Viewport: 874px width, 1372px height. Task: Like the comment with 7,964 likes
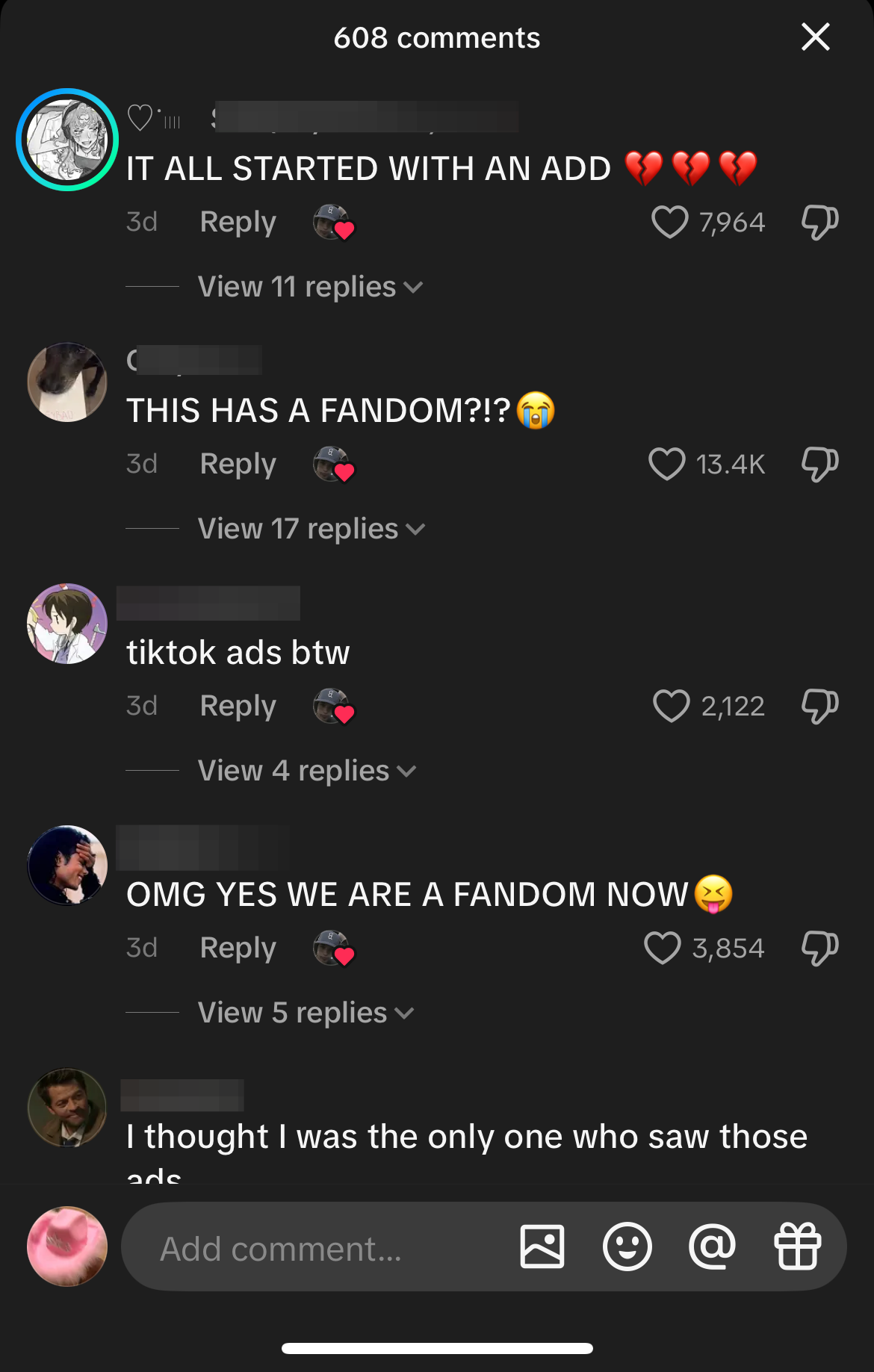(669, 222)
